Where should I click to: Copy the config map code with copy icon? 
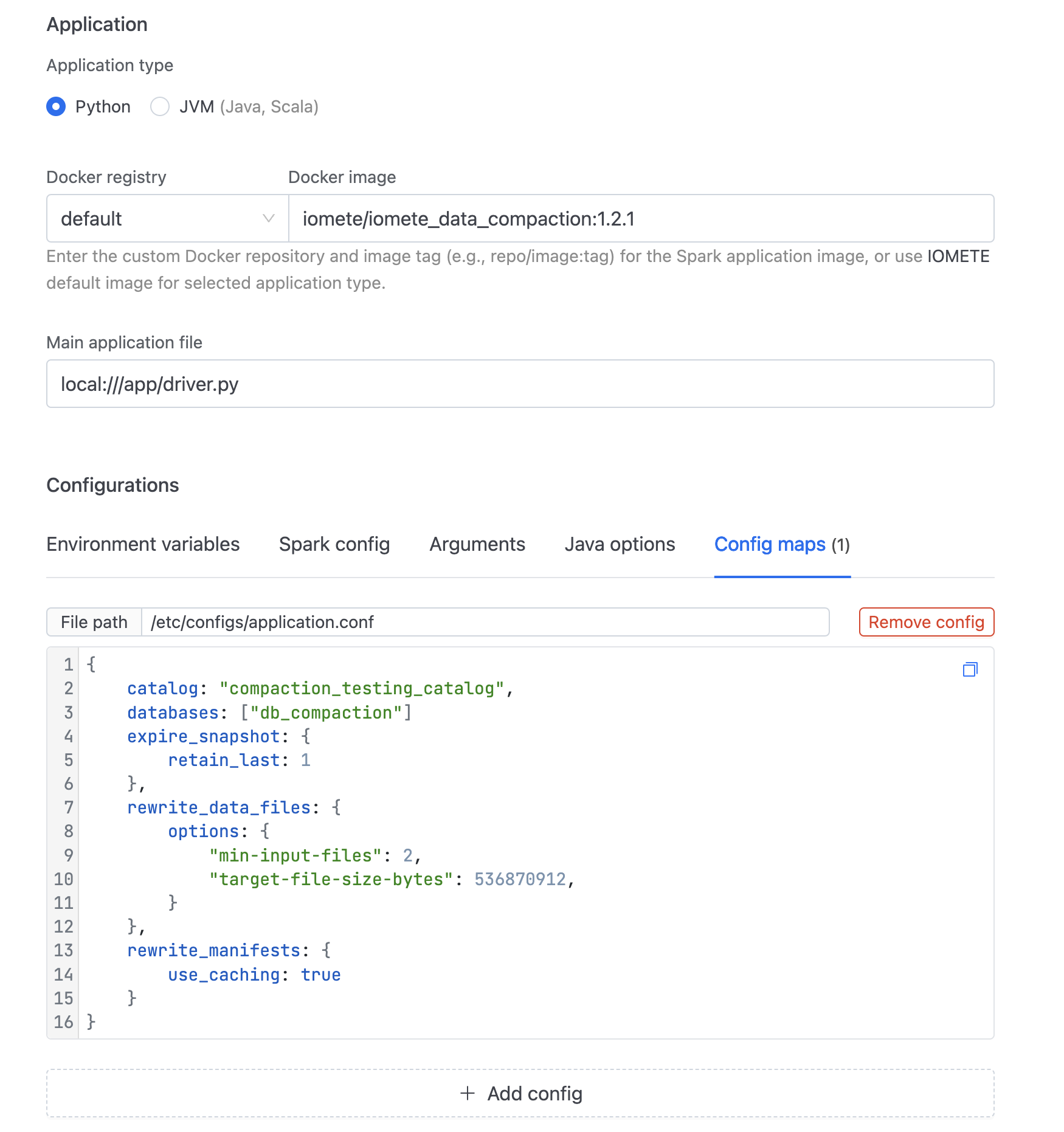pyautogui.click(x=970, y=669)
